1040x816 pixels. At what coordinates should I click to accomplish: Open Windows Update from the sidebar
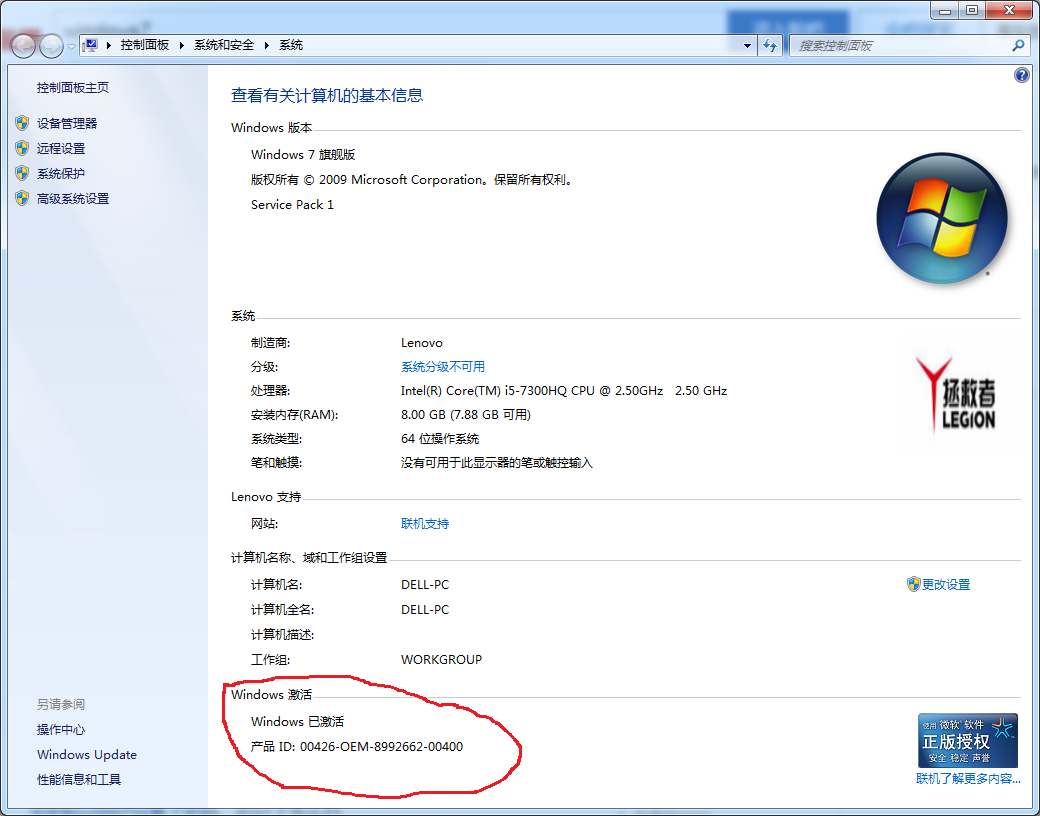(x=87, y=755)
